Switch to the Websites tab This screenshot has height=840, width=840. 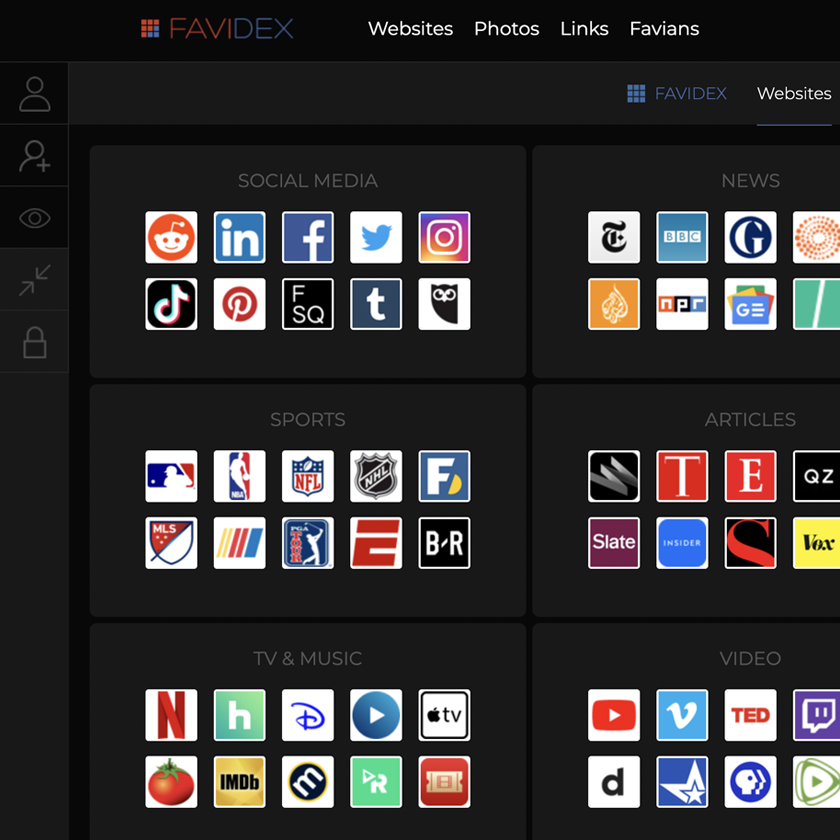click(794, 93)
